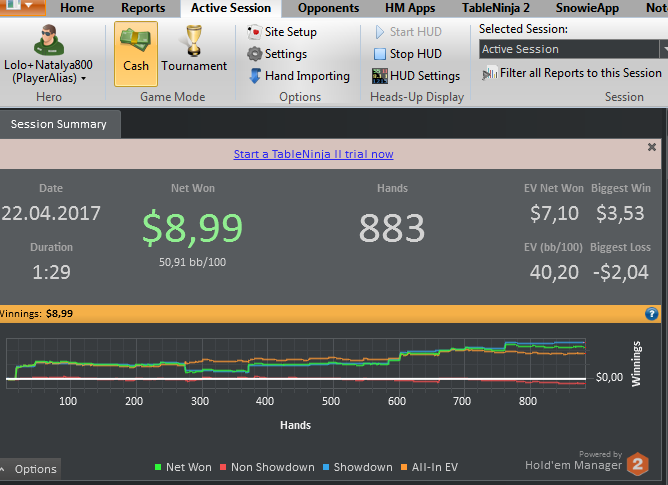Click the session date 22.04.2017
Viewport: 668px width, 485px height.
tap(51, 213)
